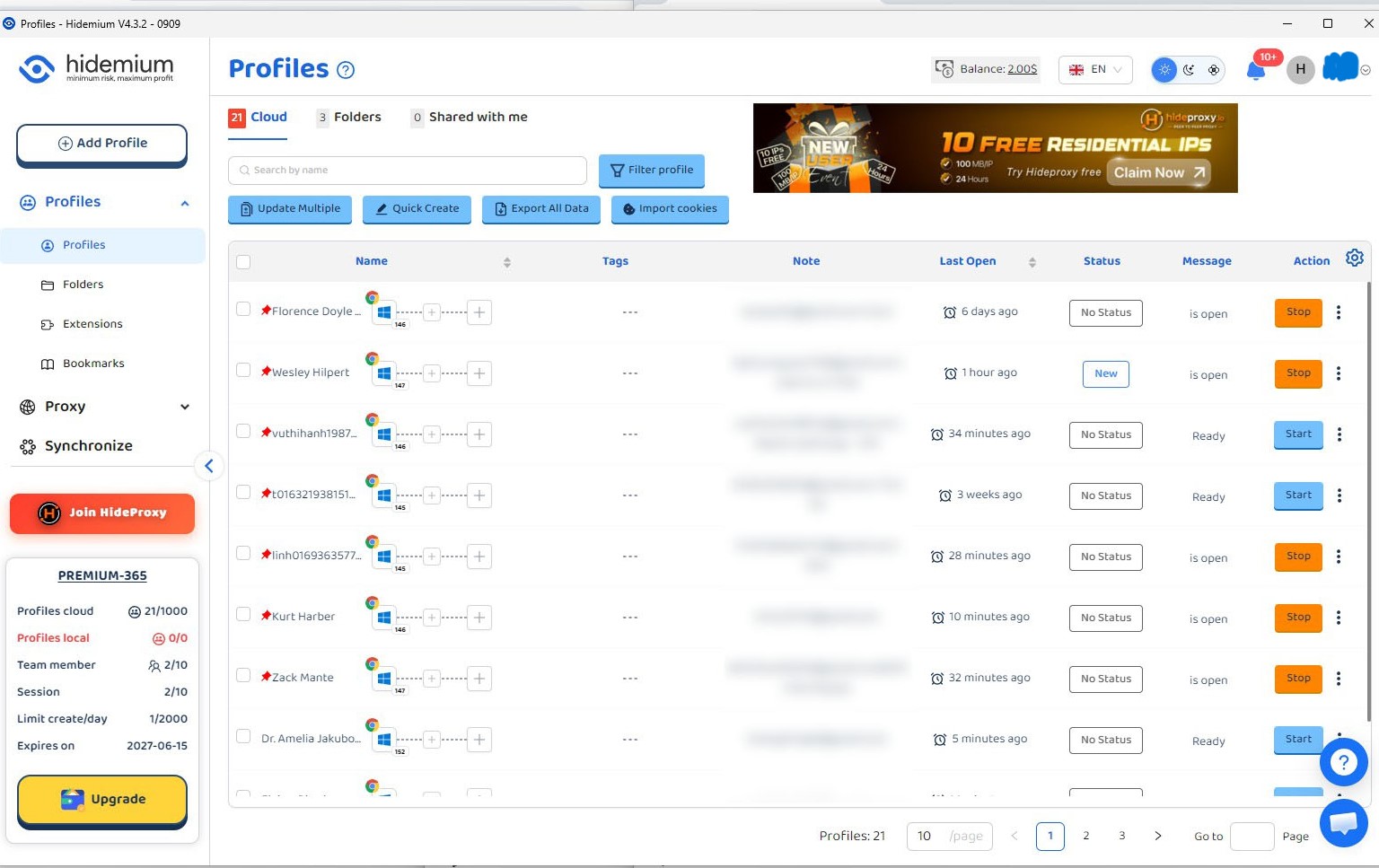Screen dimensions: 1379x868
Task: Select the Florence Doyle profile checkbox
Action: [x=243, y=309]
